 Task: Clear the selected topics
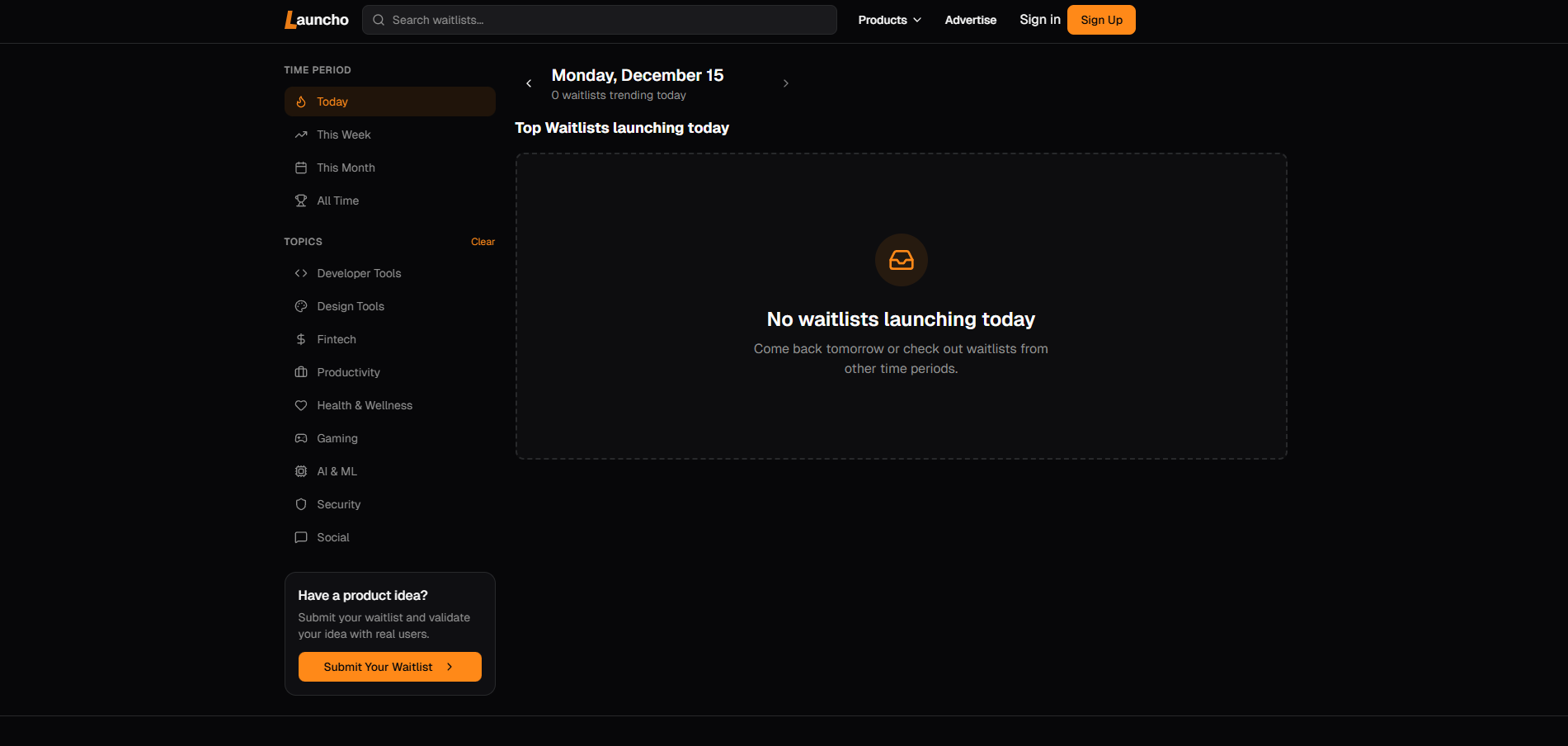click(x=483, y=241)
